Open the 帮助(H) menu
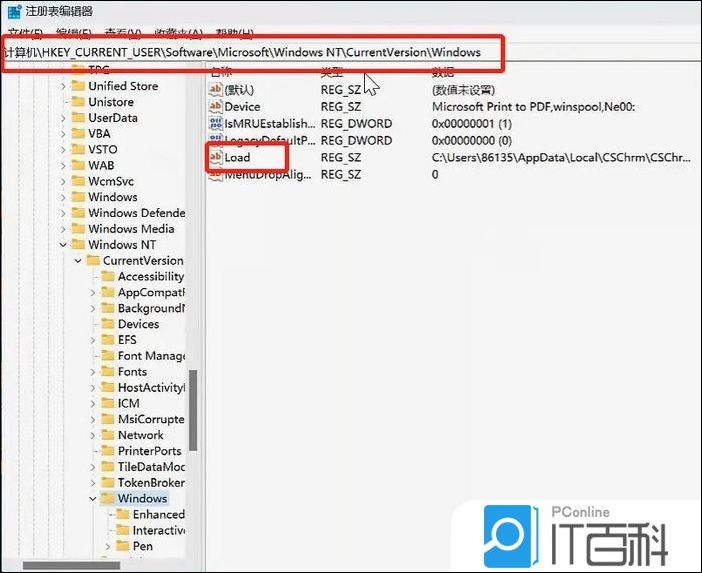 (235, 33)
